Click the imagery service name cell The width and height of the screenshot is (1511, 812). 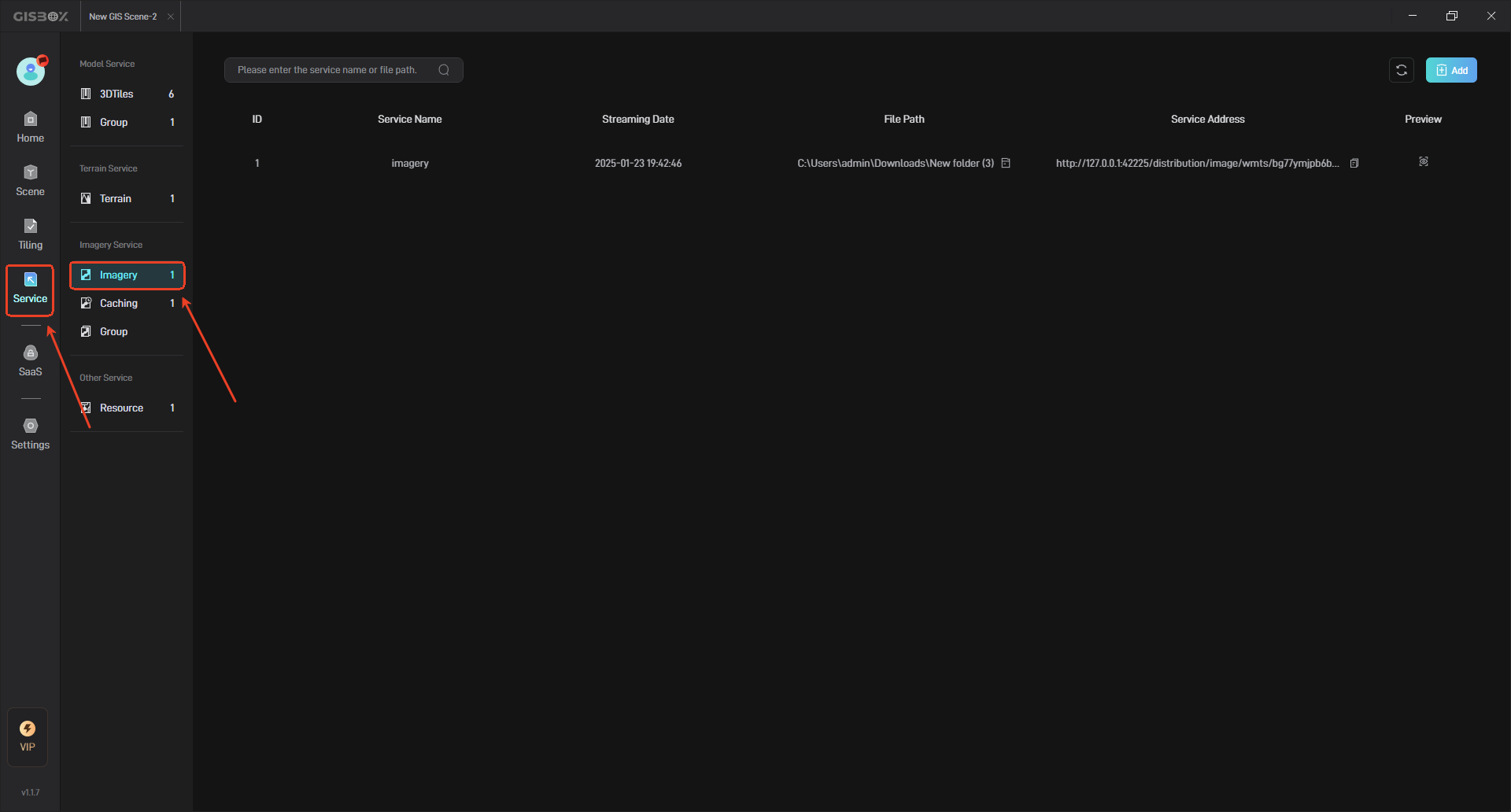(x=410, y=163)
